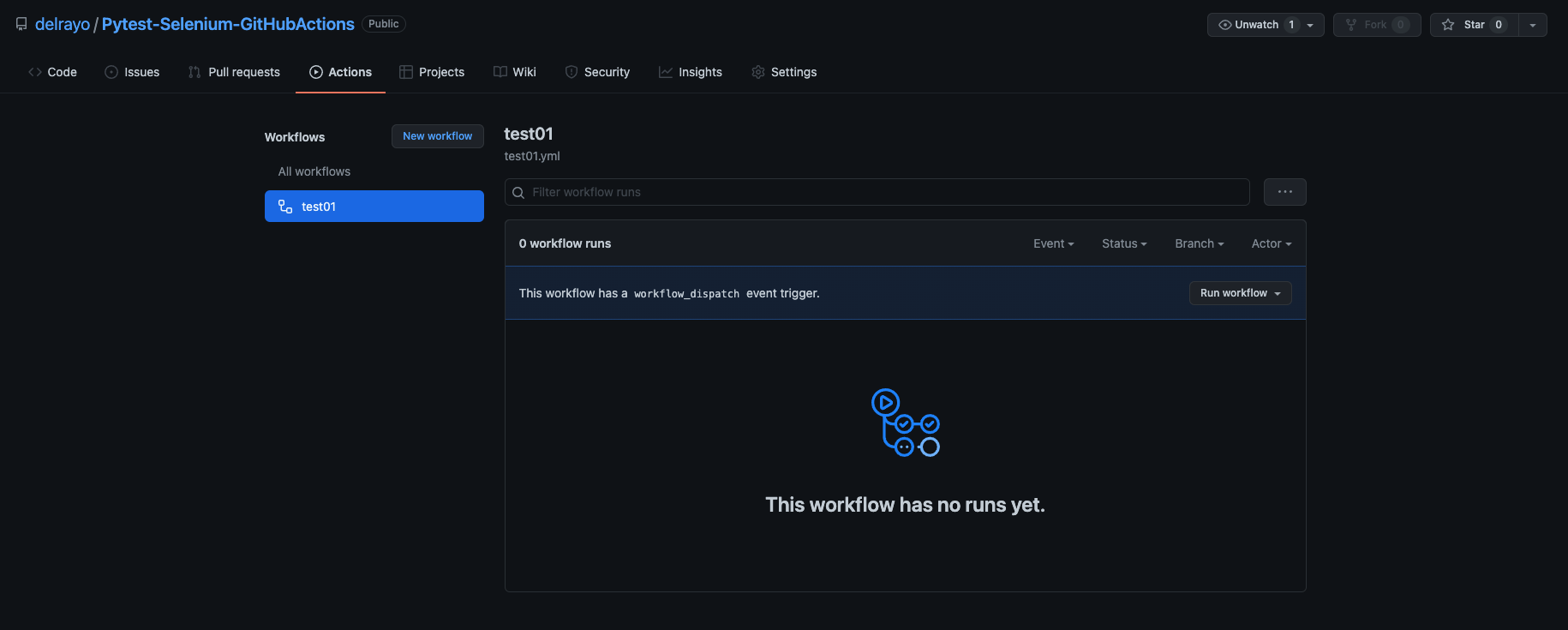Expand the Unwatch notifications dropdown arrow
Screen dimensions: 1568x630
click(x=1310, y=25)
